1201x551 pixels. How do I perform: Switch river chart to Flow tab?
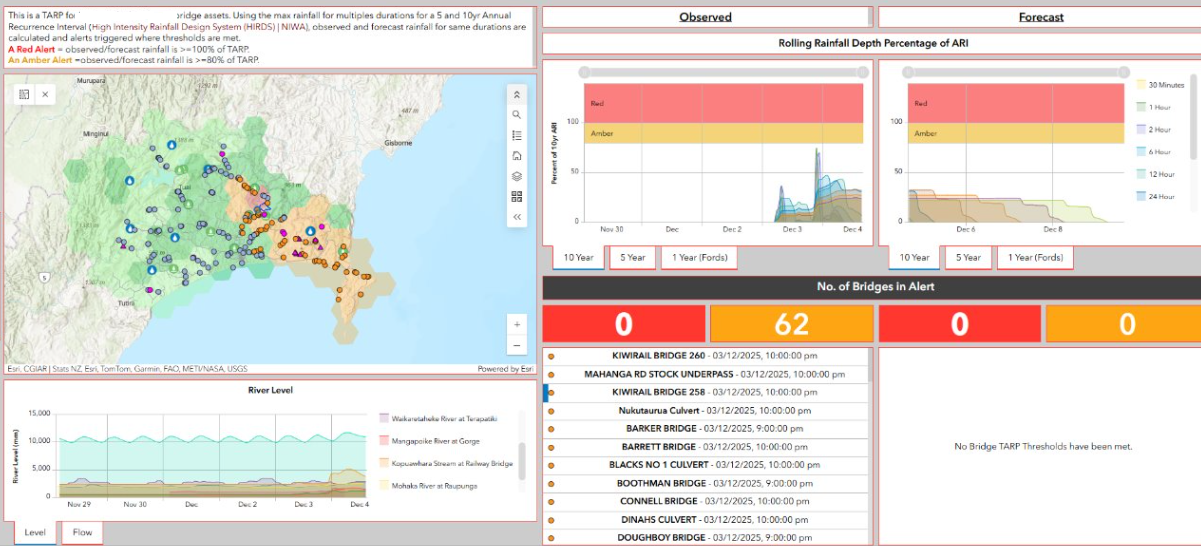pyautogui.click(x=82, y=532)
